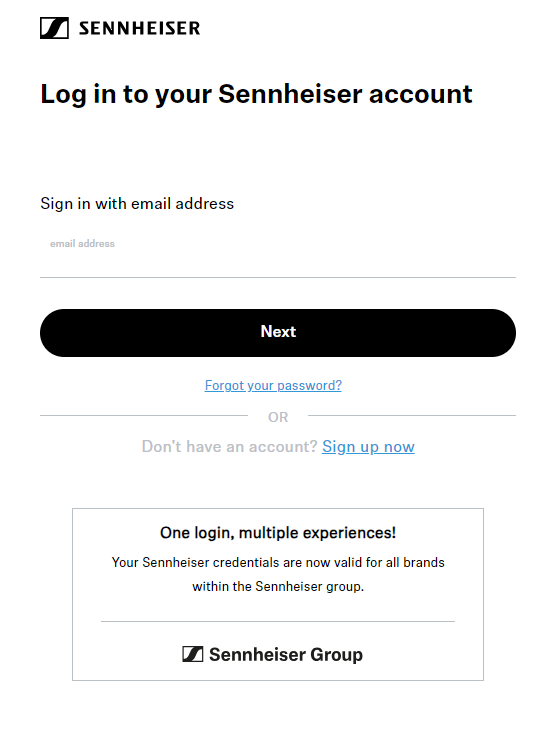
Task: Click the 'Don't have an account?' text
Action: click(x=229, y=447)
